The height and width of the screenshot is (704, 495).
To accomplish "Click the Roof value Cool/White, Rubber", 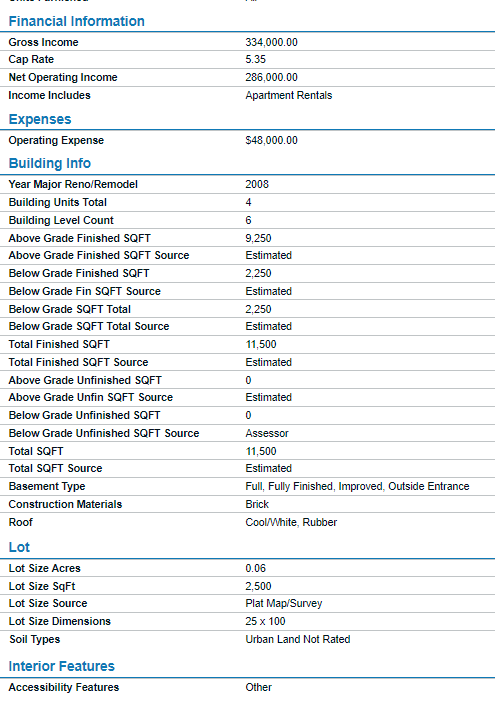I will (291, 522).
